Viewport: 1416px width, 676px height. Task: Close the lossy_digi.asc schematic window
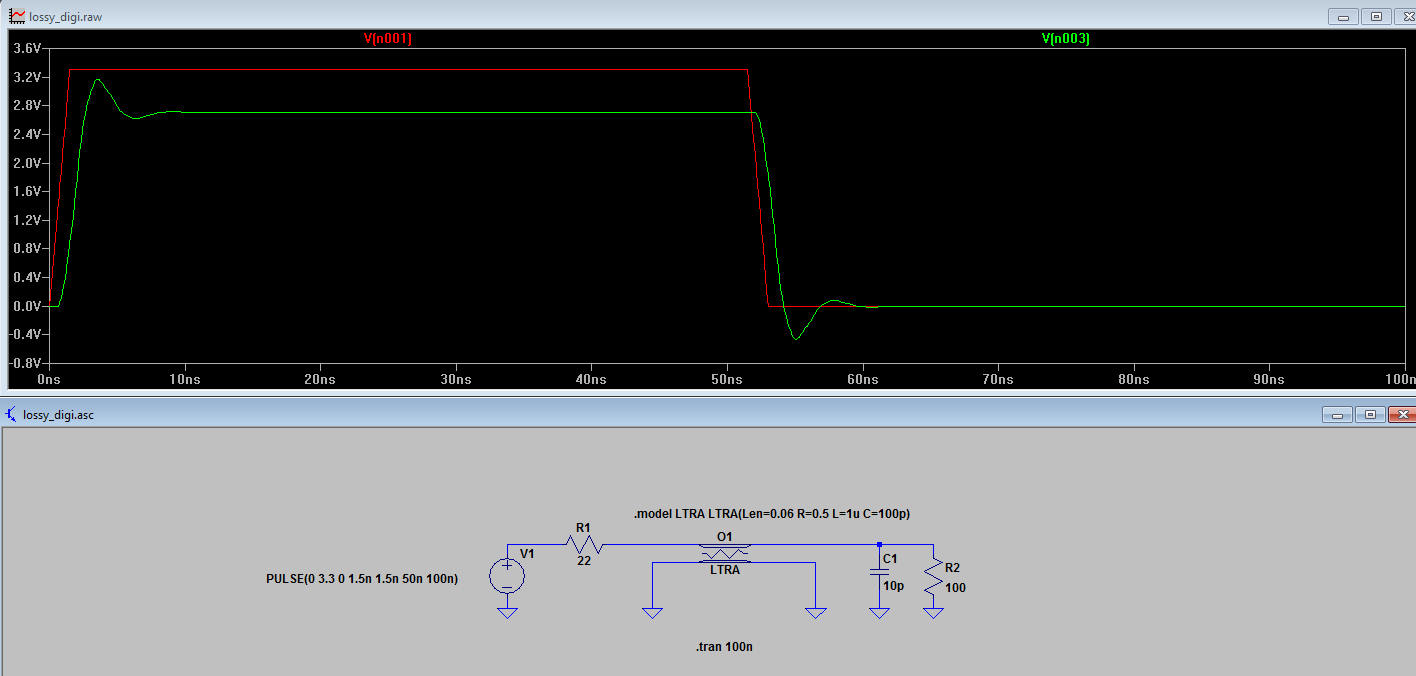click(1405, 414)
